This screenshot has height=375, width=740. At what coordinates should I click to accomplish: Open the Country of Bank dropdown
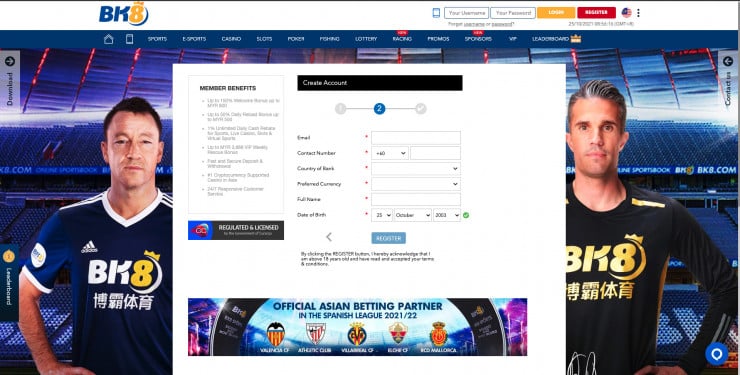point(416,168)
